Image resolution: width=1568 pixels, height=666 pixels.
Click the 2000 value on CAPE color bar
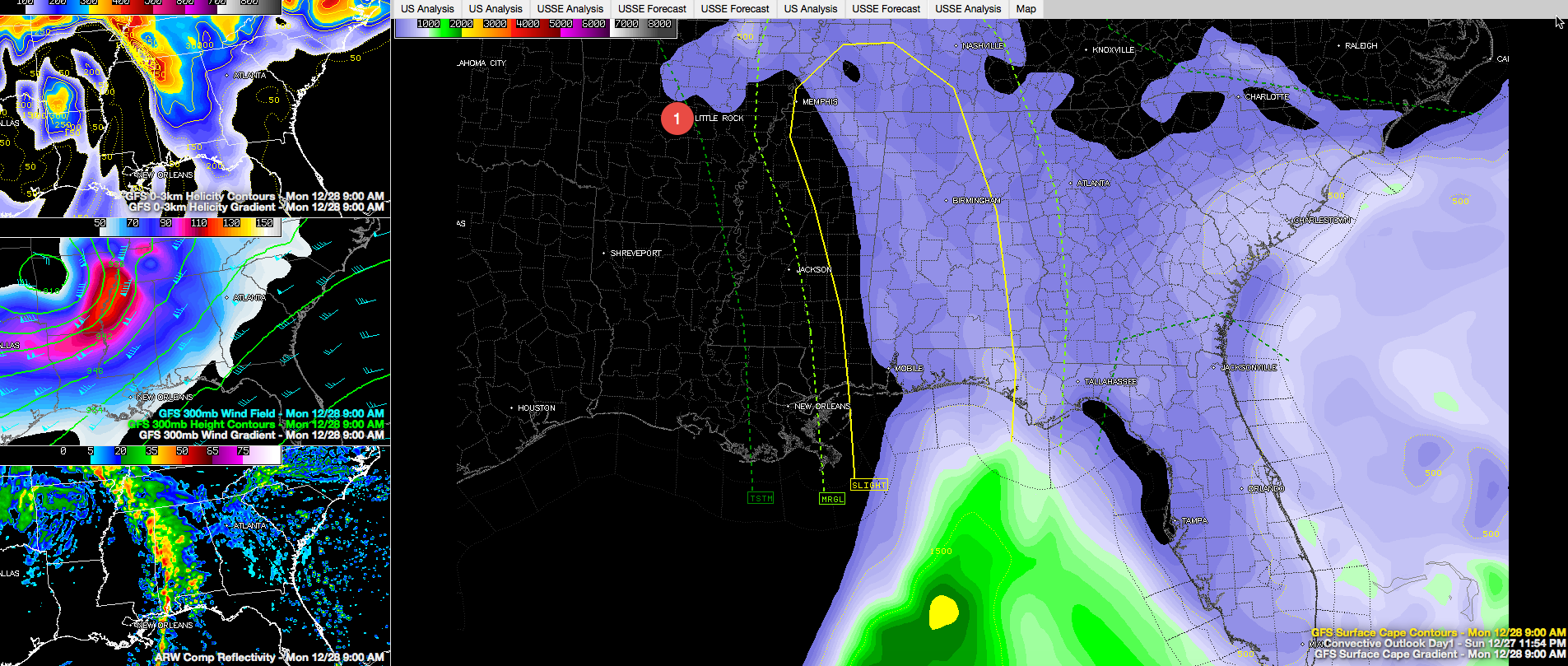461,24
